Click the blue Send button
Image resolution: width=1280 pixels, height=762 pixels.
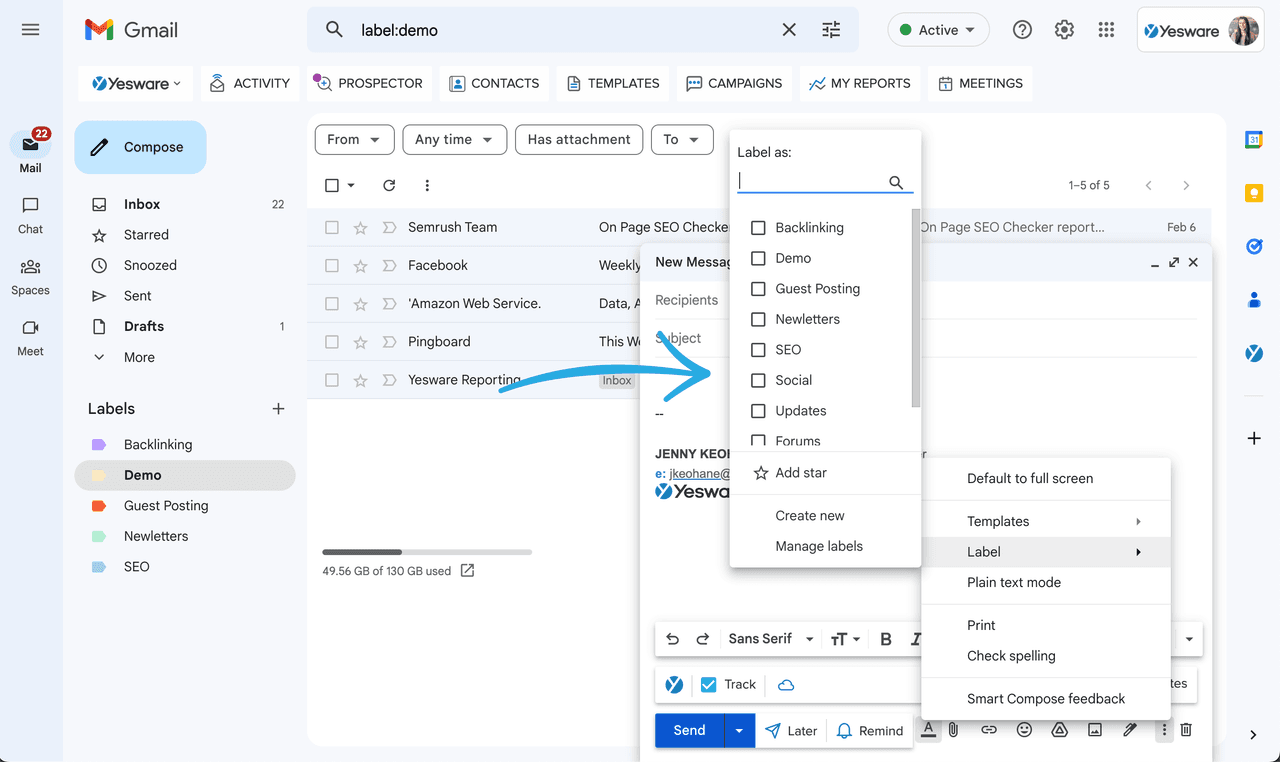coord(689,731)
